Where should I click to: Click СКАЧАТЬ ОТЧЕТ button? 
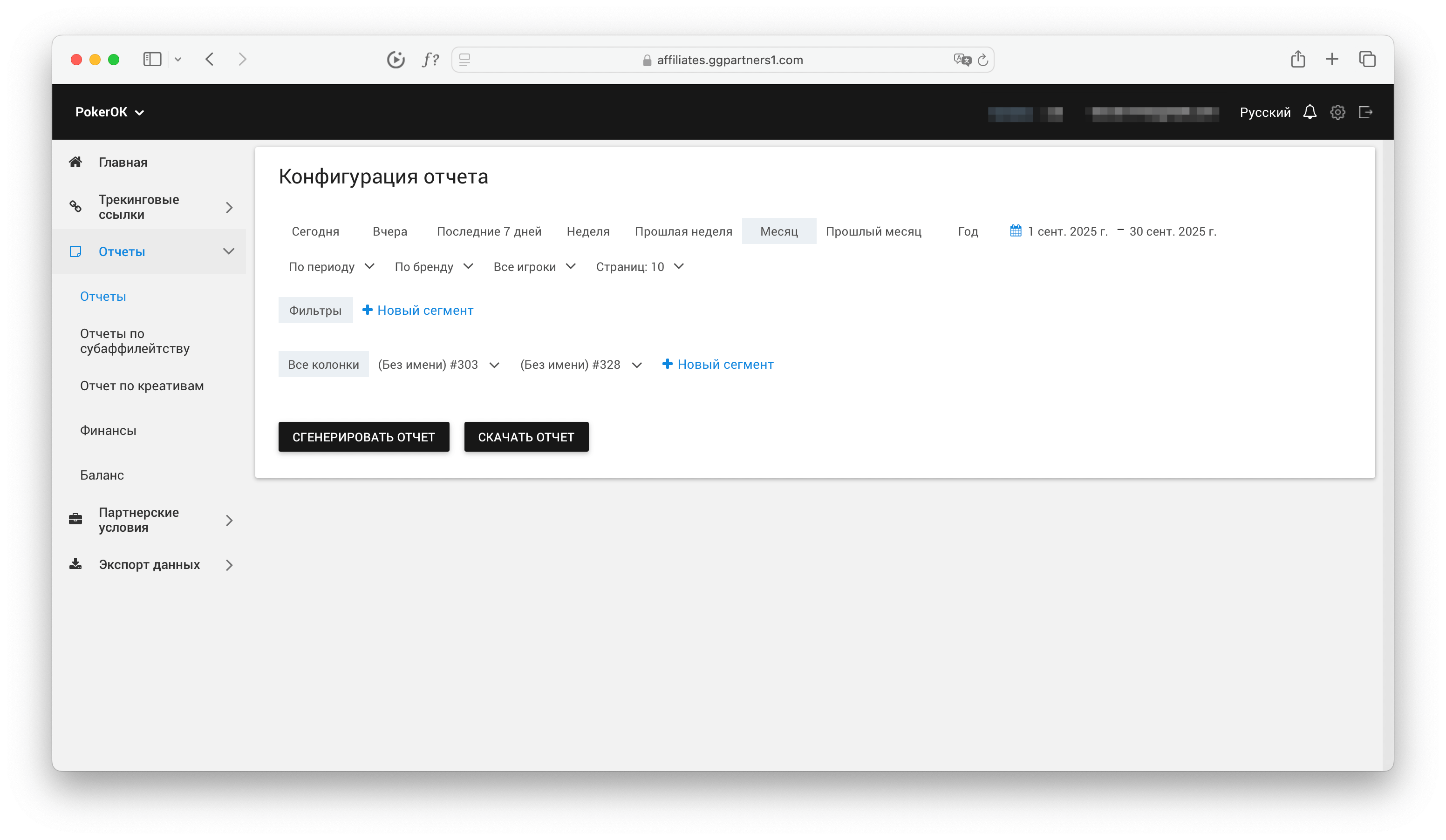pyautogui.click(x=526, y=436)
